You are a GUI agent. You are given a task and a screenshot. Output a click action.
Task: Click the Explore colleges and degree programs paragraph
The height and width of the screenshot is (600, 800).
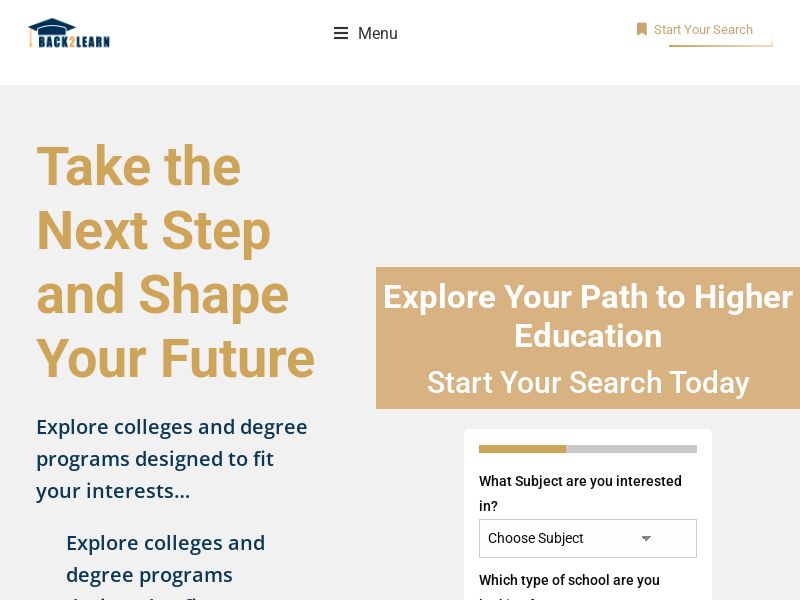click(x=171, y=458)
